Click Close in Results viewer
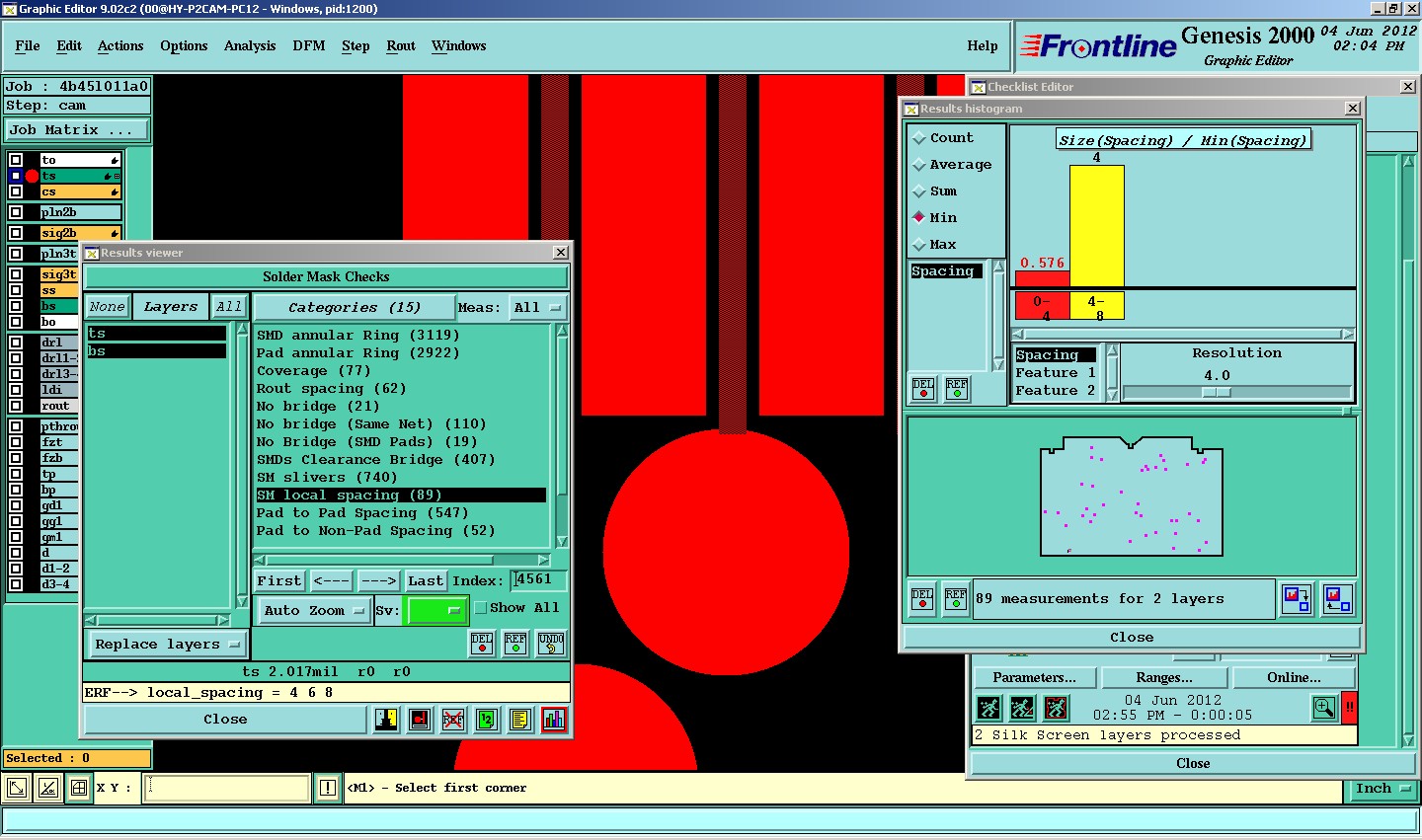This screenshot has height=840, width=1422. tap(225, 720)
